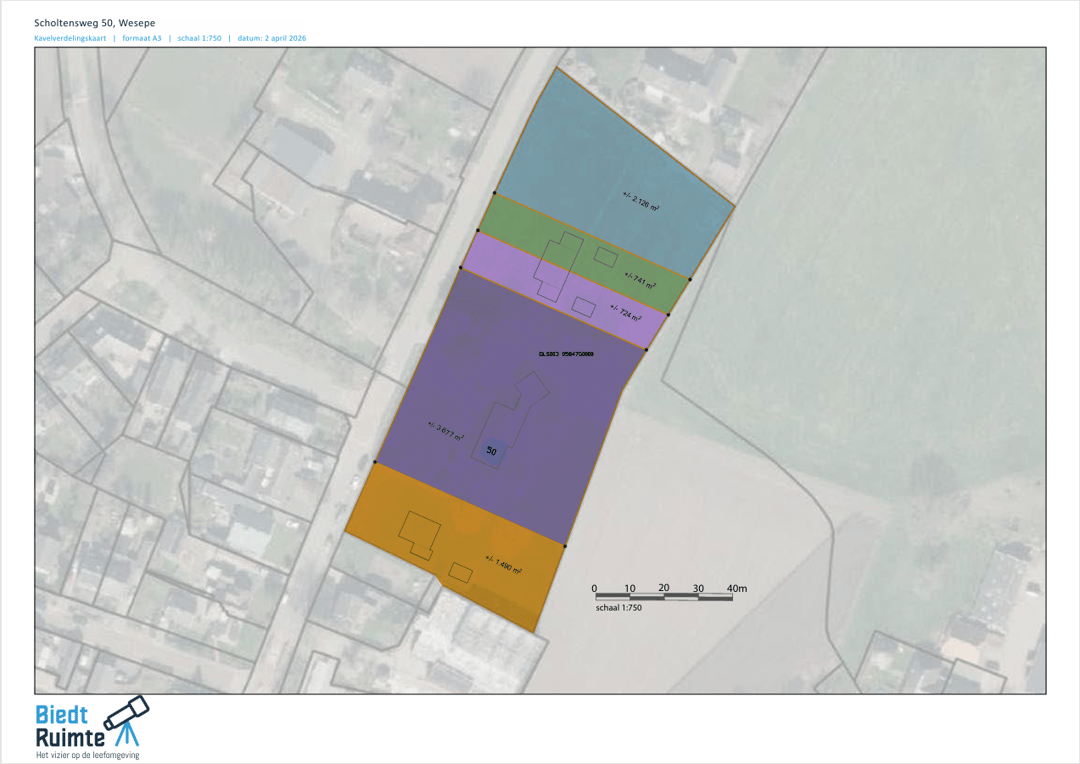Image resolution: width=1080 pixels, height=764 pixels.
Task: Select the blue parcel of 2.126 m²
Action: [x=620, y=160]
